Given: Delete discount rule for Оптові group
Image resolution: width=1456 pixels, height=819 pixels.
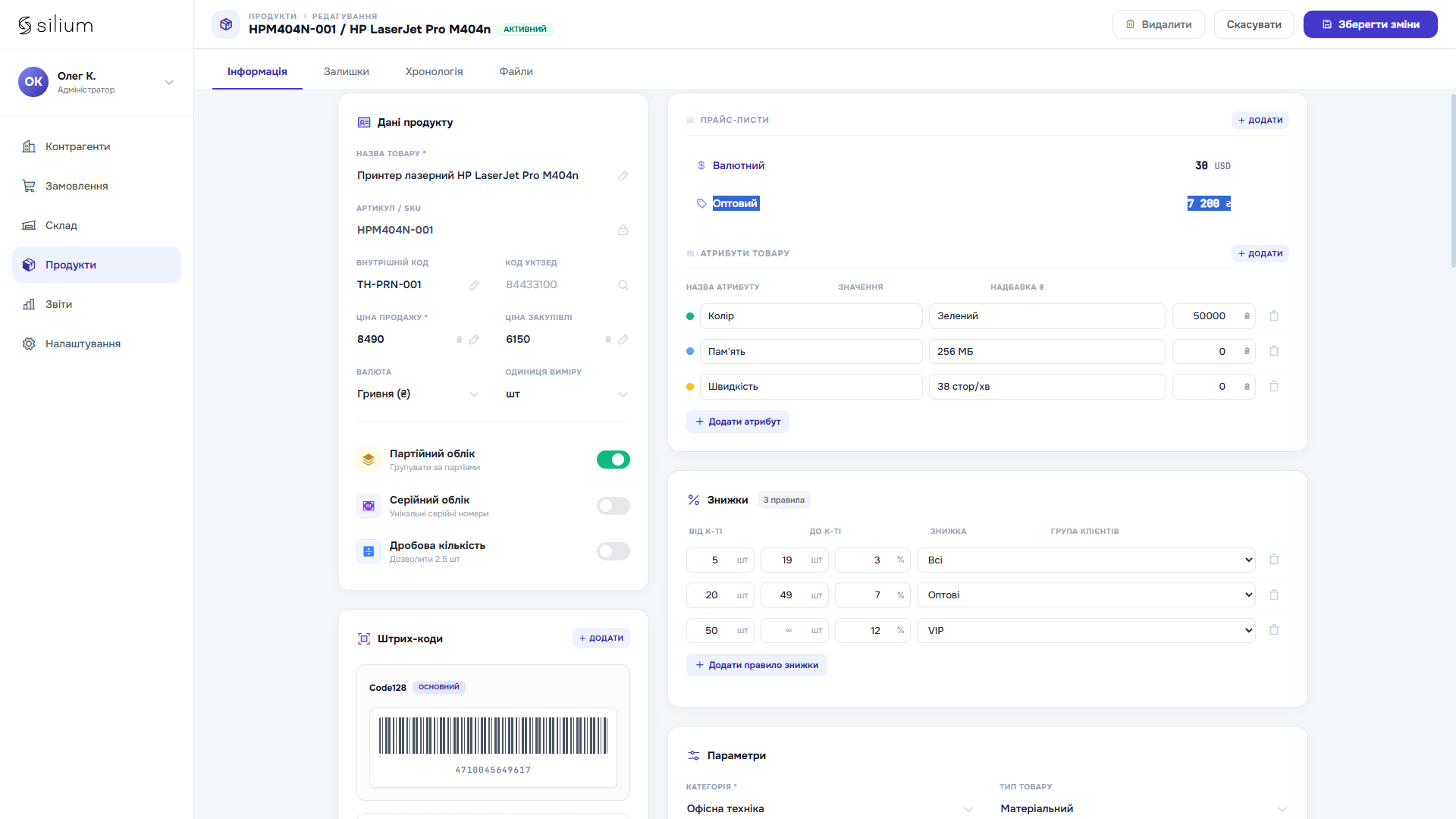Looking at the screenshot, I should pos(1274,595).
